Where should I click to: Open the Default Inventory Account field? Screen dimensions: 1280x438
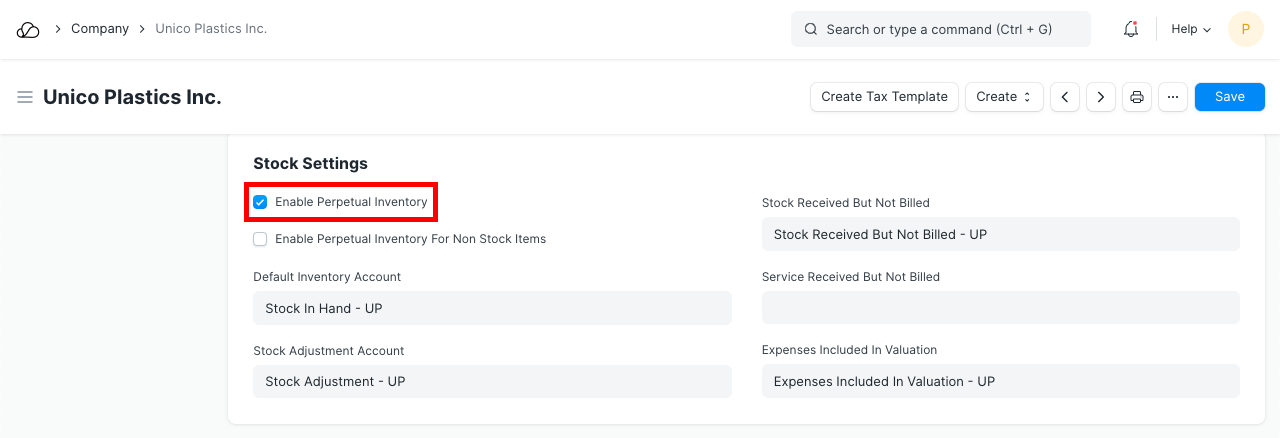point(492,308)
